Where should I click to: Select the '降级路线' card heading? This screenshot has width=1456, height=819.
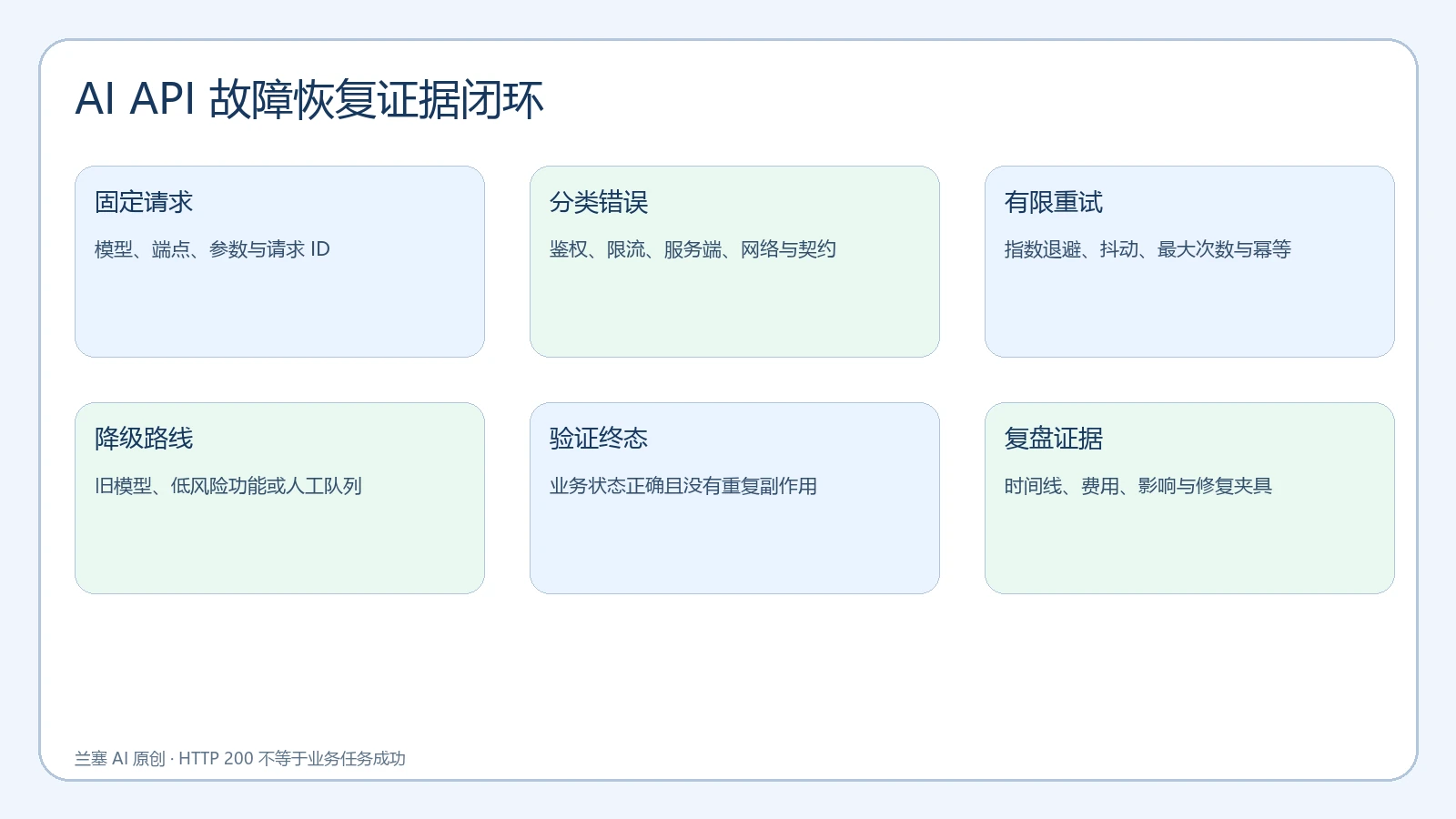(x=144, y=439)
